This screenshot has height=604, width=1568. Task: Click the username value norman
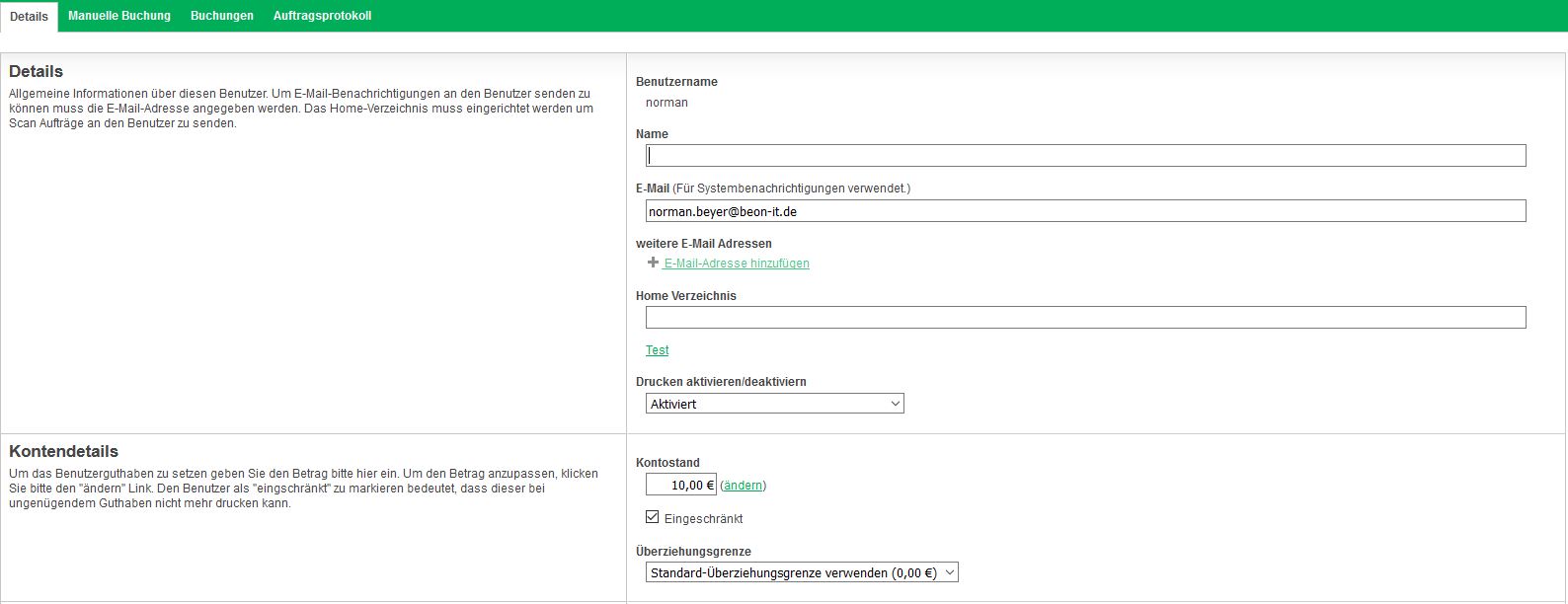tap(666, 103)
